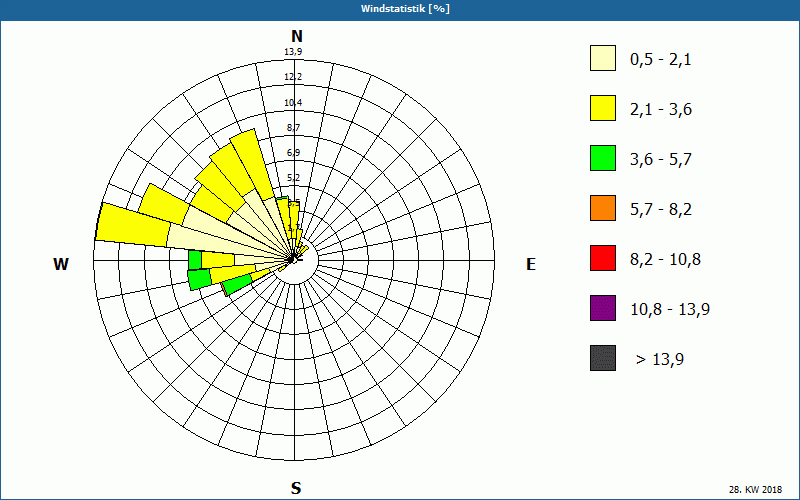The height and width of the screenshot is (500, 800).
Task: Click the S compass label
Action: click(296, 488)
